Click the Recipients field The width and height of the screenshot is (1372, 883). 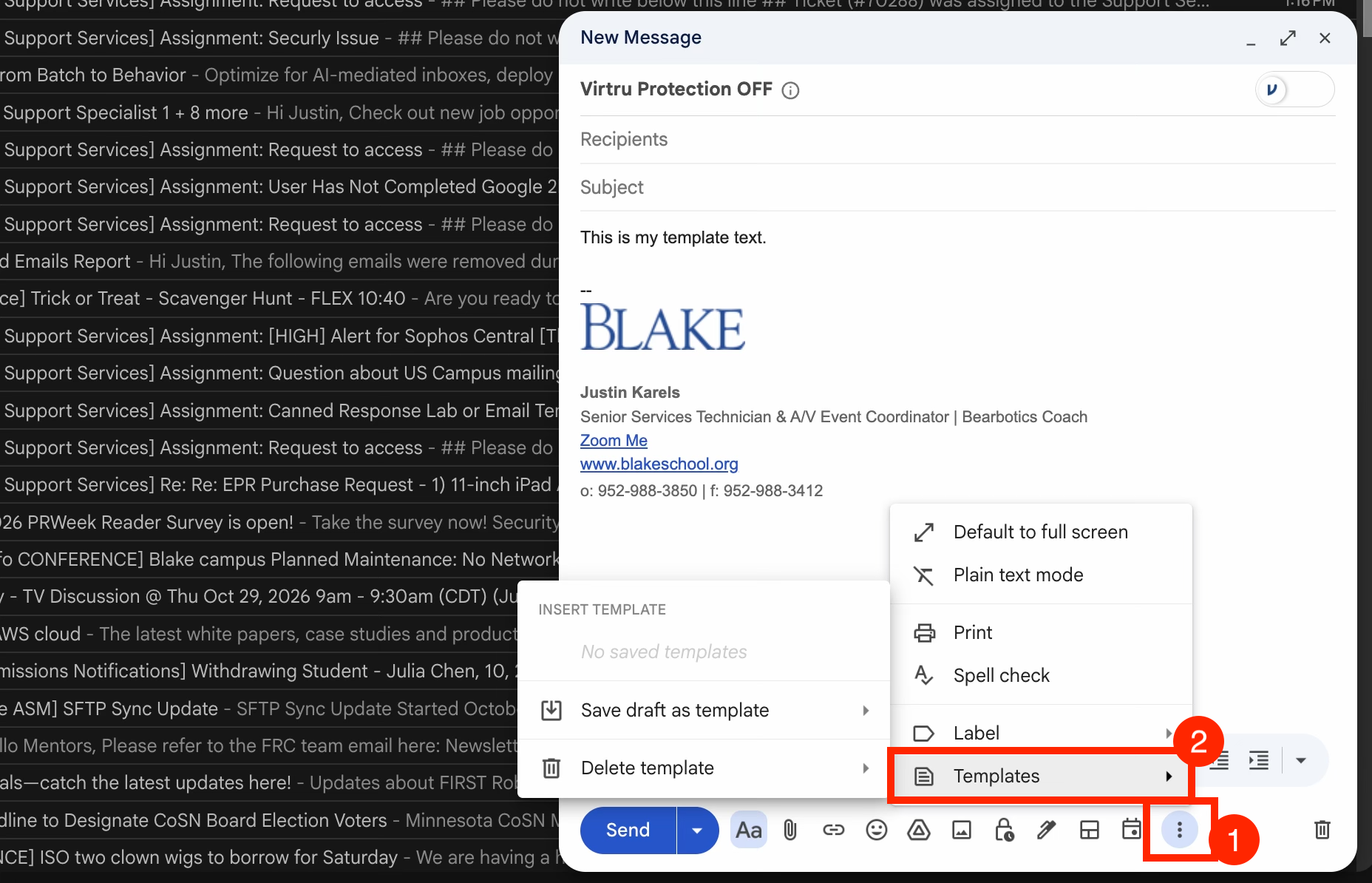coord(957,140)
